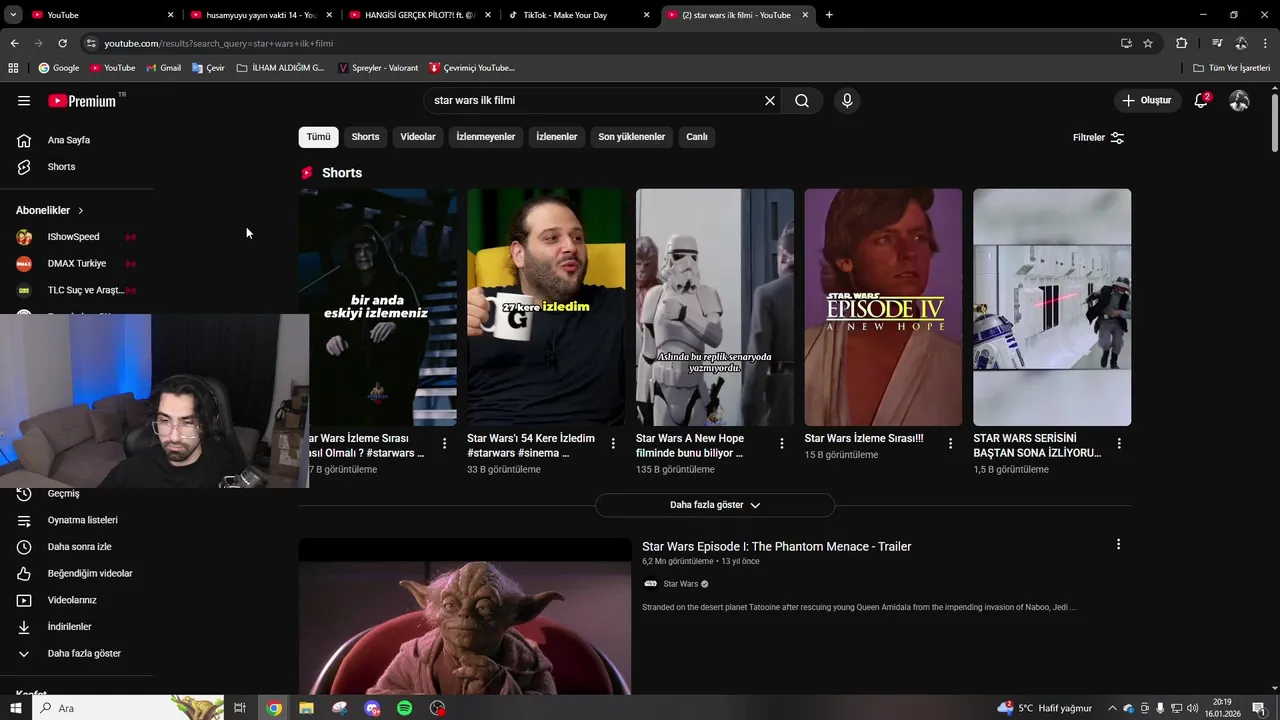Open the YouTube hamburger guide menu
This screenshot has height=720, width=1280.
pyautogui.click(x=24, y=100)
